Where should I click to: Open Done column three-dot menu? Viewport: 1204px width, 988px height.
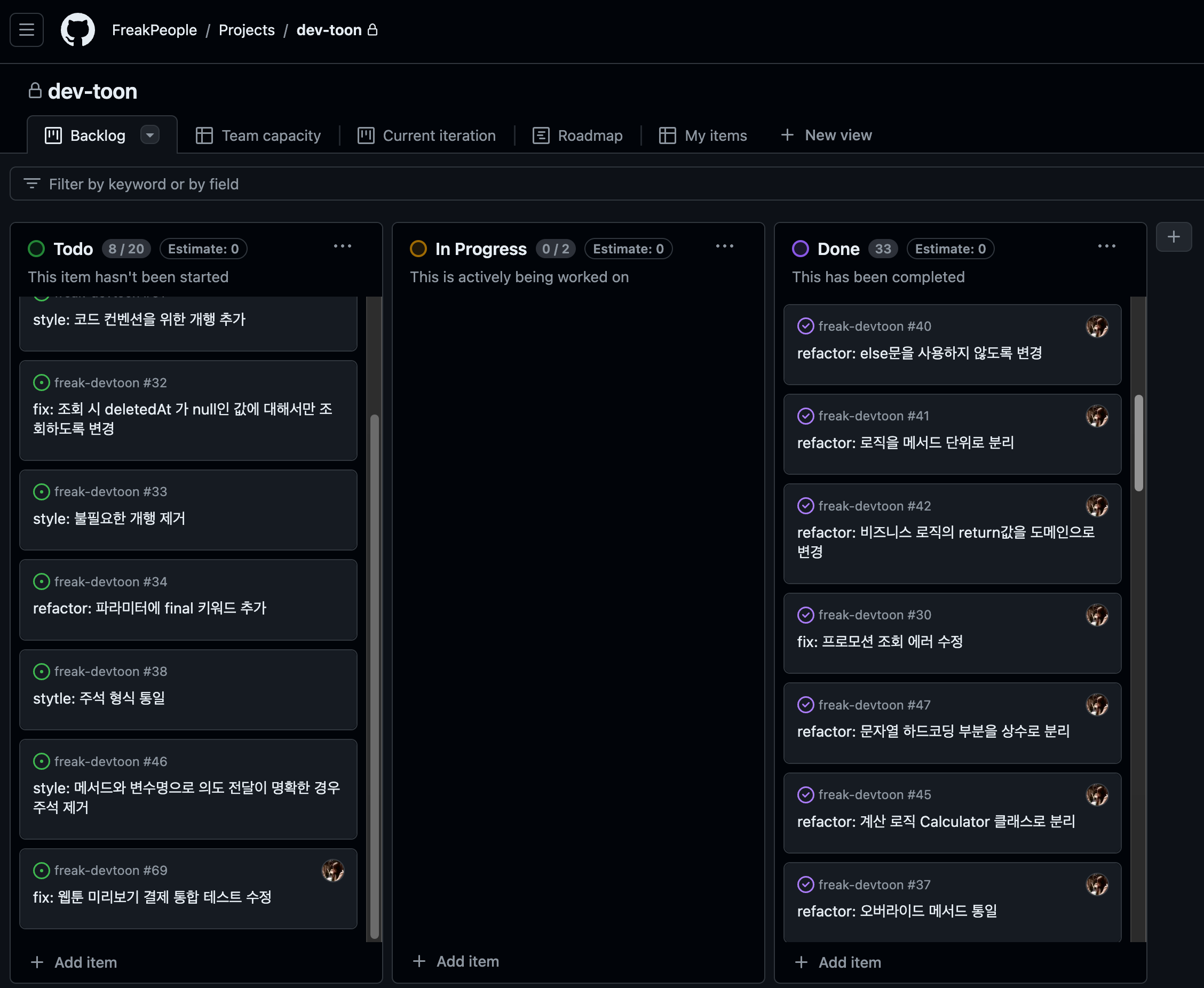click(1106, 246)
